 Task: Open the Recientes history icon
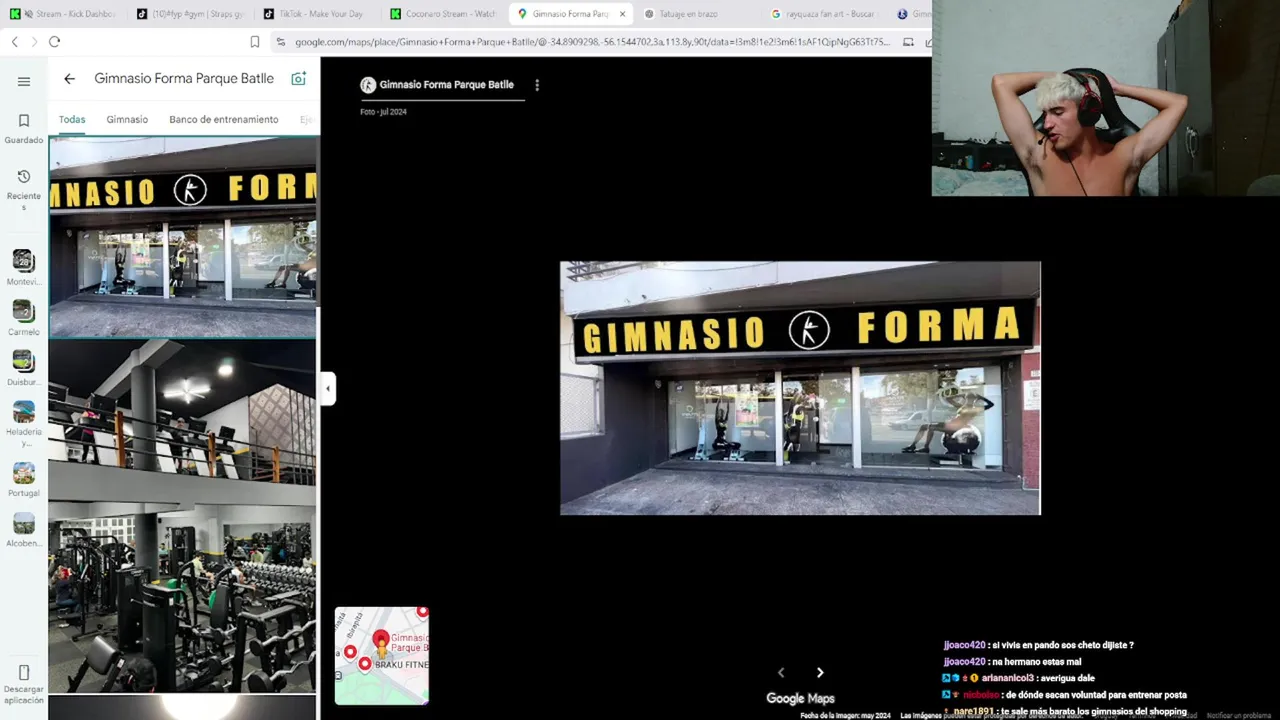pos(24,176)
